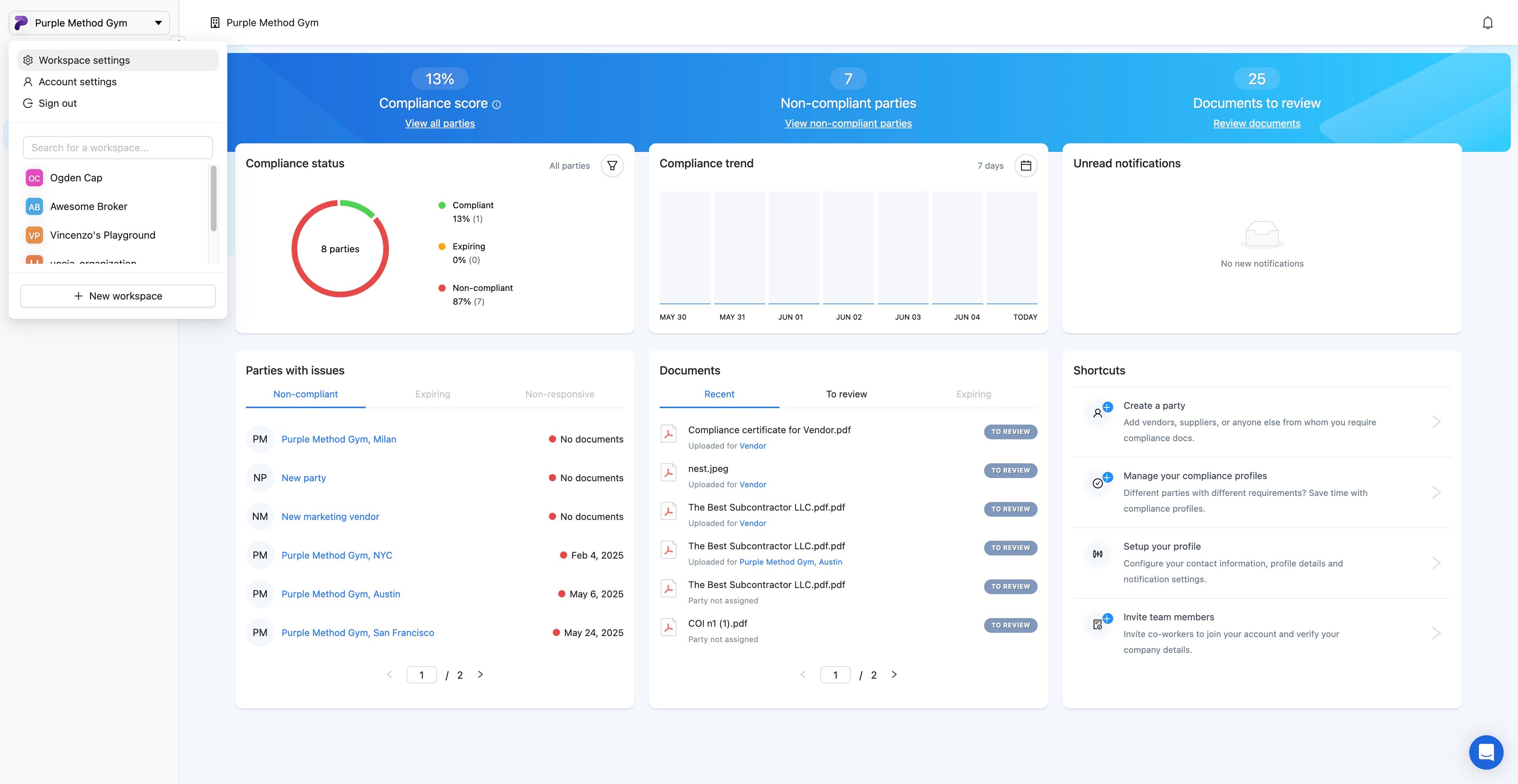Click the Setup your profile shortcut icon

[x=1098, y=554]
